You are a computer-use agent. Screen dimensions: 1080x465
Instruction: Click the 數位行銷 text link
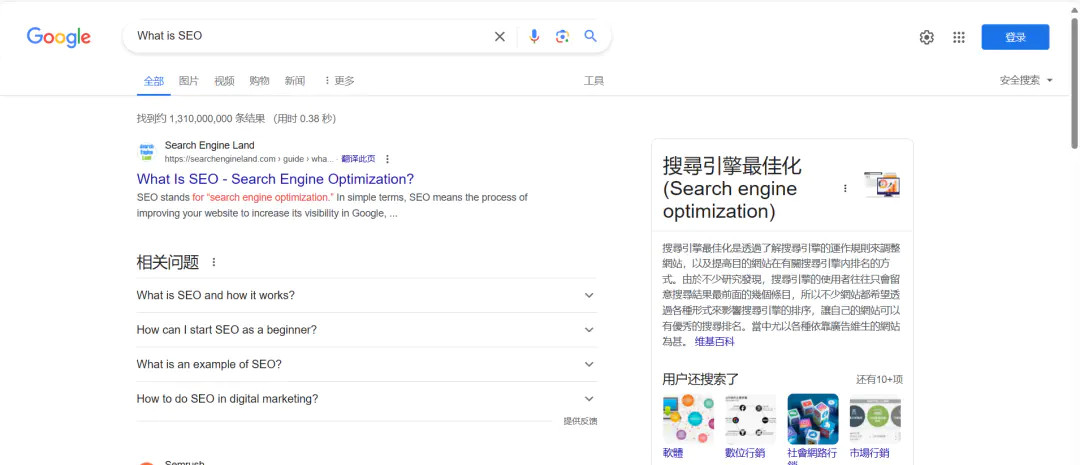[x=745, y=453]
